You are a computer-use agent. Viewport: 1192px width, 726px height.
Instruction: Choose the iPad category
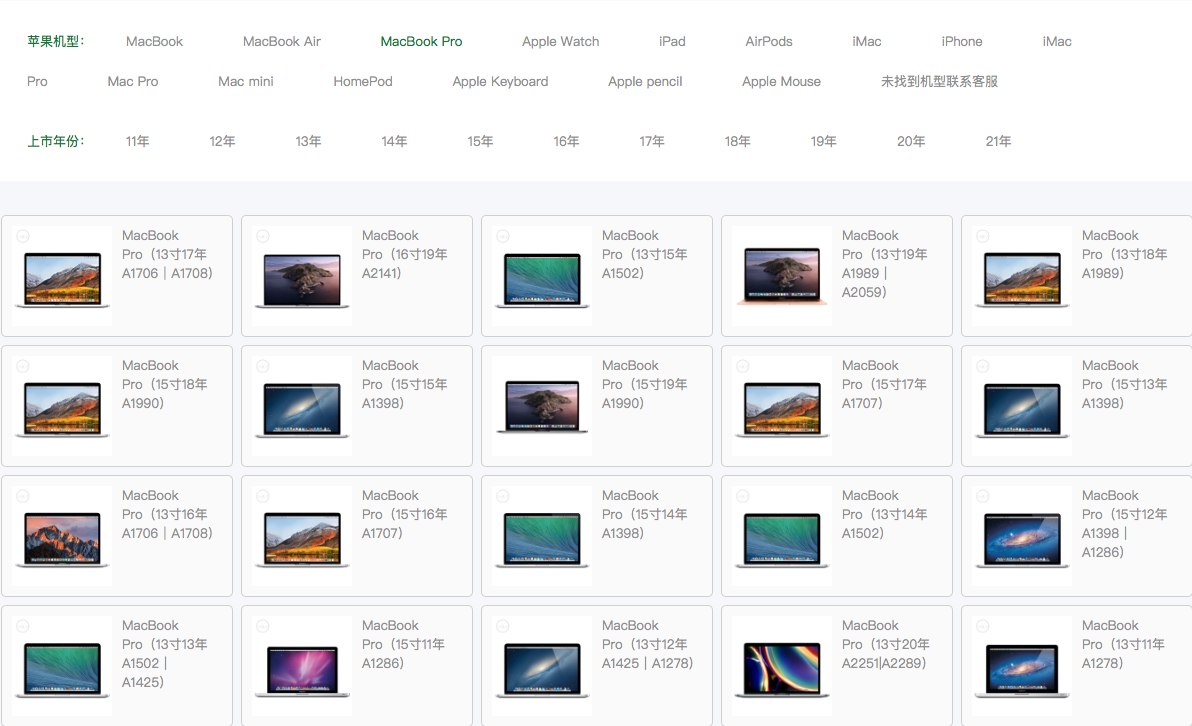click(x=672, y=42)
